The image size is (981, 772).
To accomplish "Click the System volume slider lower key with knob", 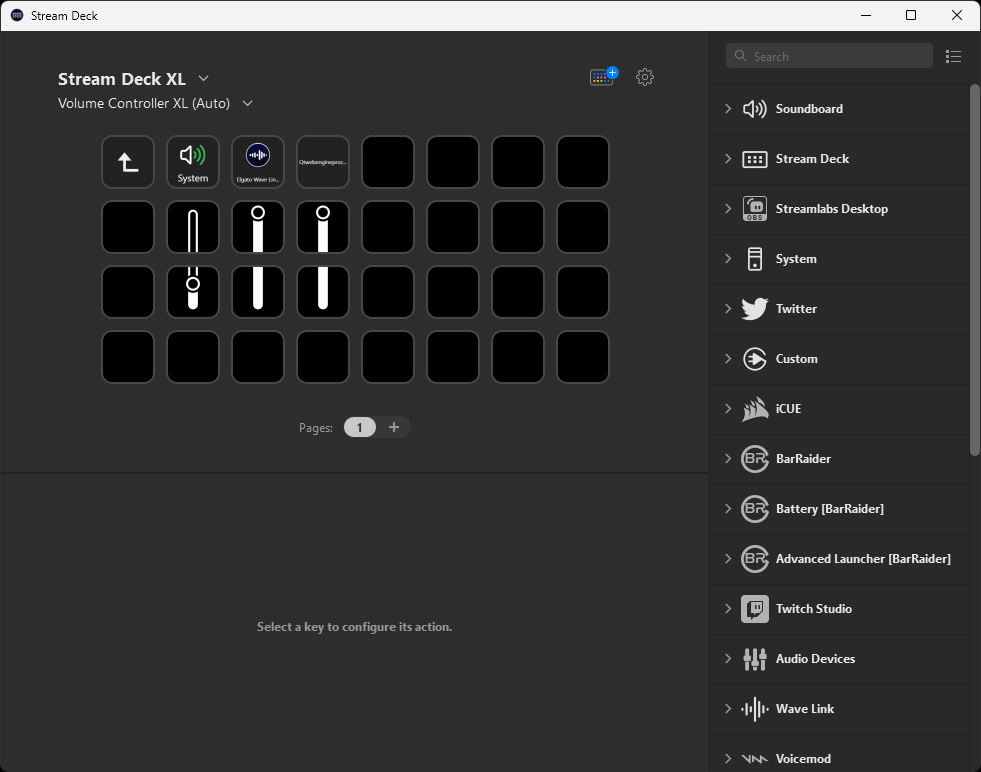I will click(x=193, y=292).
